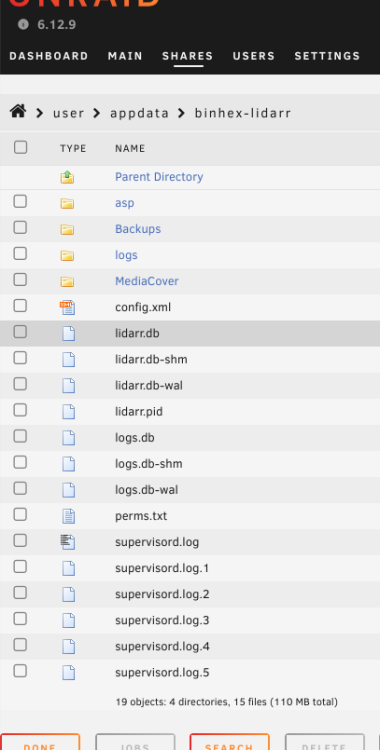
Task: Click the config.xml file name
Action: click(143, 307)
